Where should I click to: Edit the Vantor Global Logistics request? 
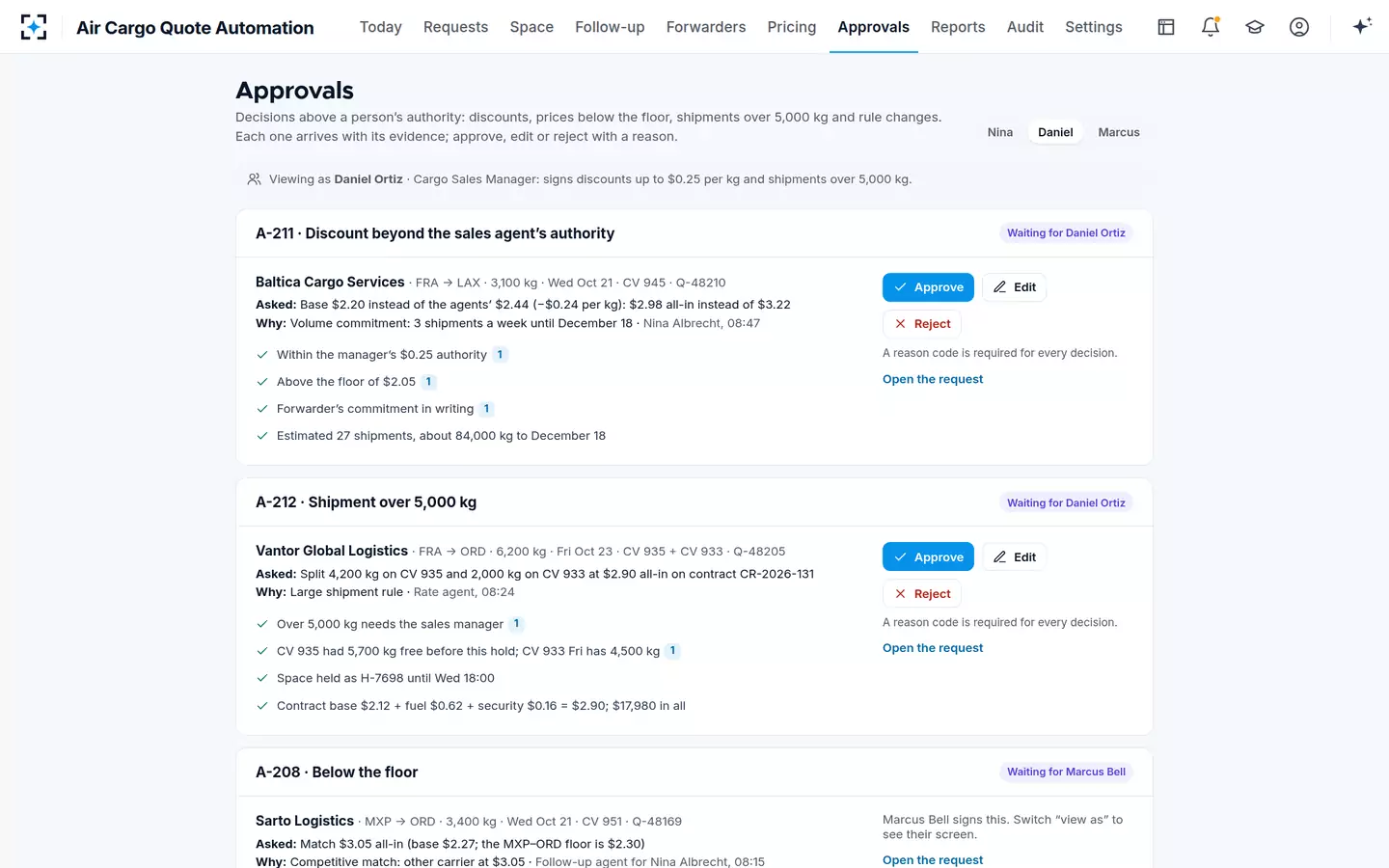pos(1014,557)
